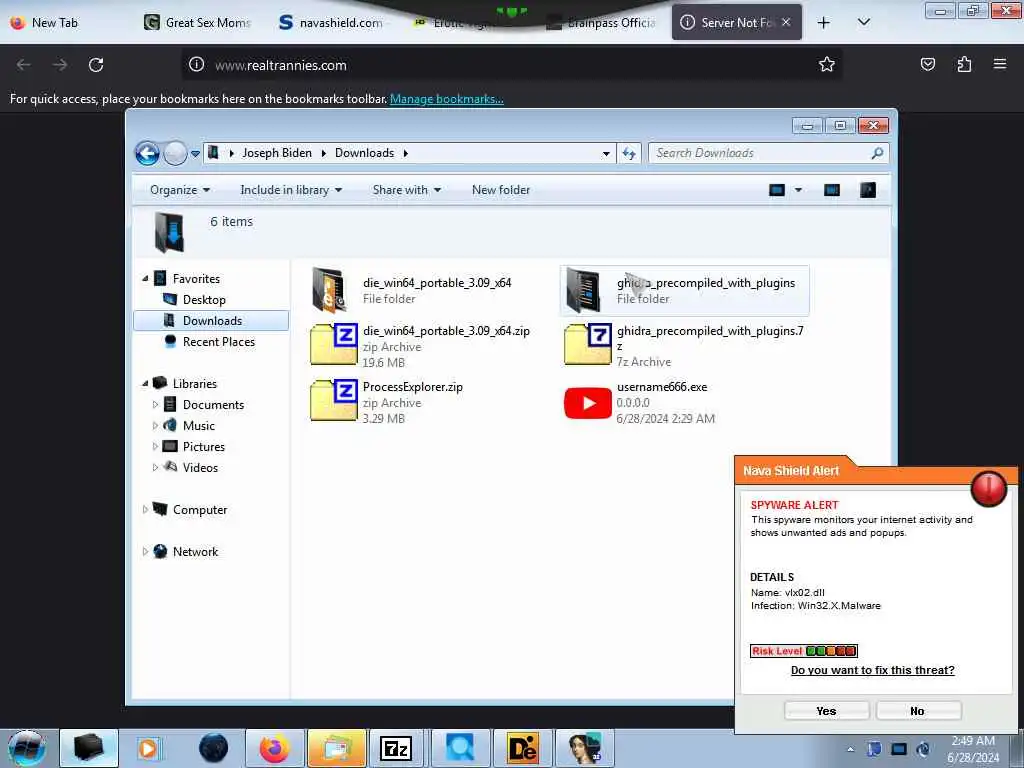Open the Firefox Pocket icon
Image resolution: width=1024 pixels, height=768 pixels.
(927, 64)
